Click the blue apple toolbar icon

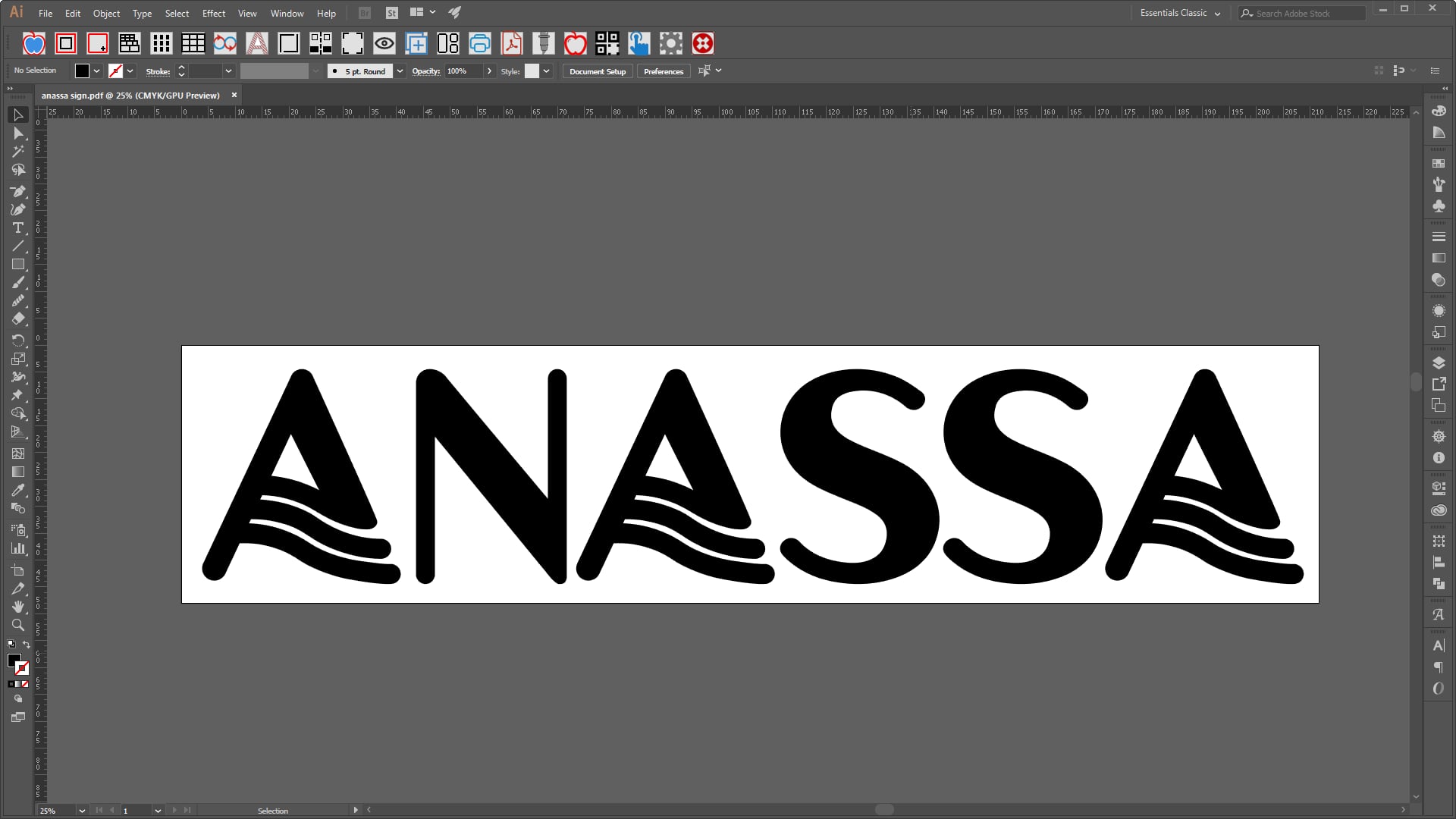(34, 43)
